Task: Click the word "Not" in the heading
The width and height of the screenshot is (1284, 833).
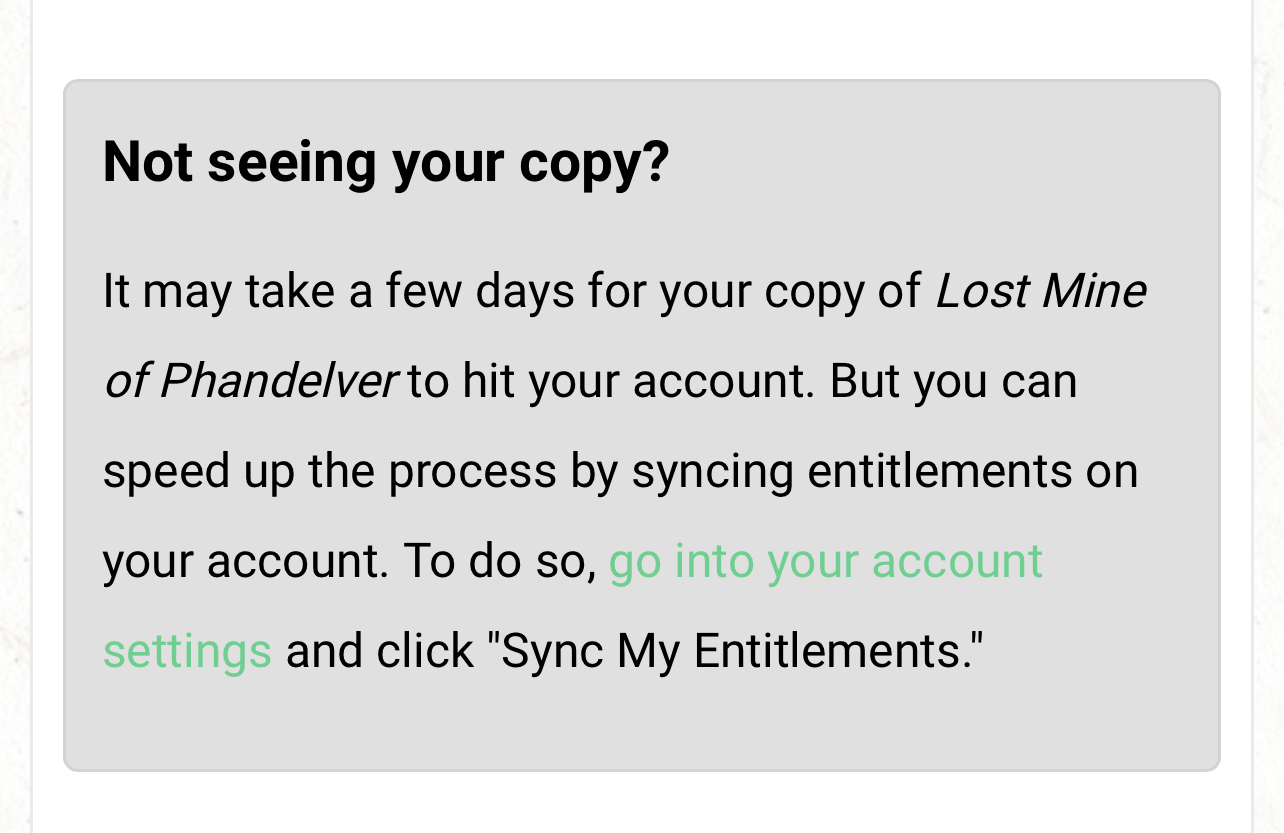Action: 146,162
